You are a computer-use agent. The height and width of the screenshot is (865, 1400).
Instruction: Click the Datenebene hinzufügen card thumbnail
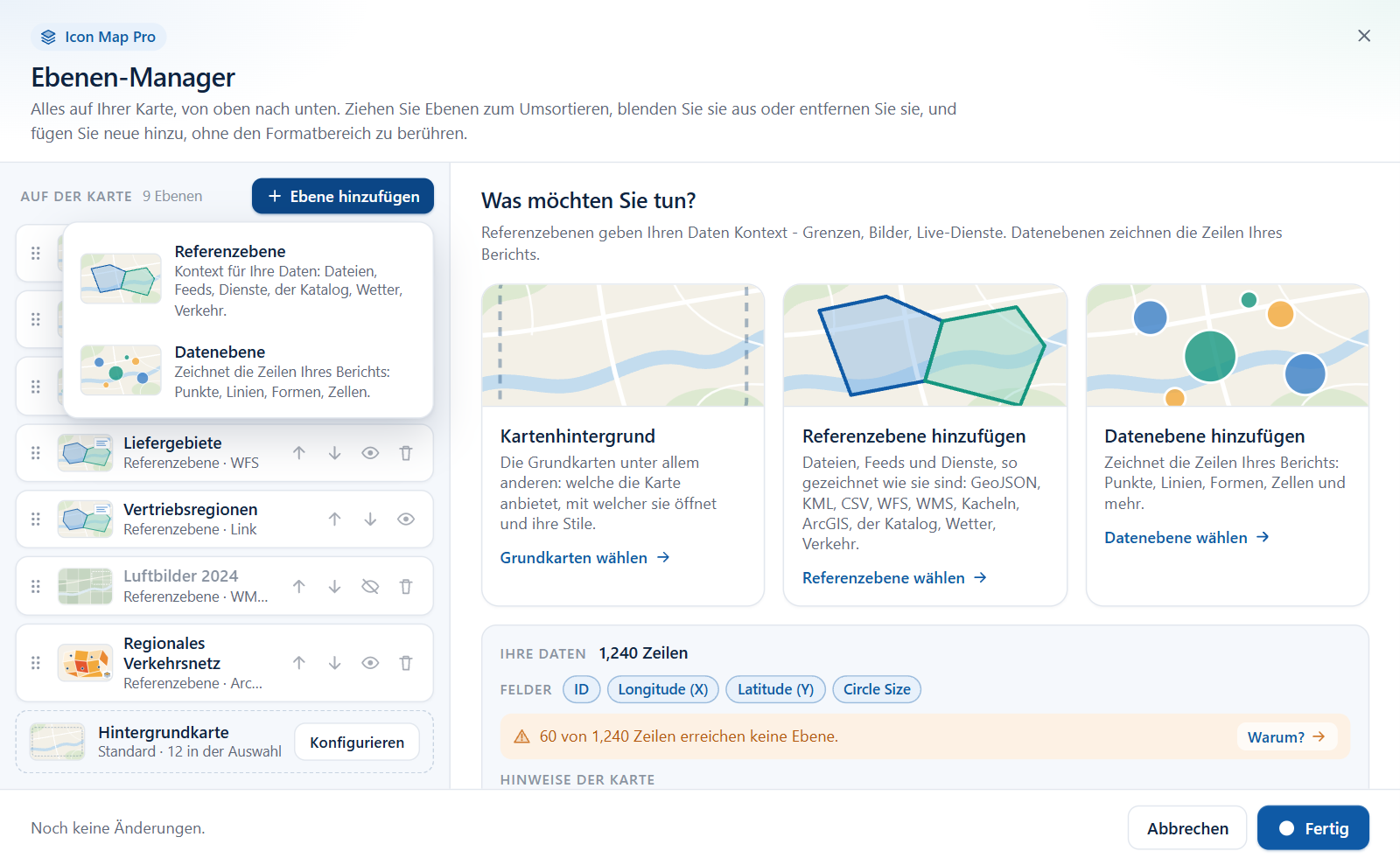click(1228, 345)
